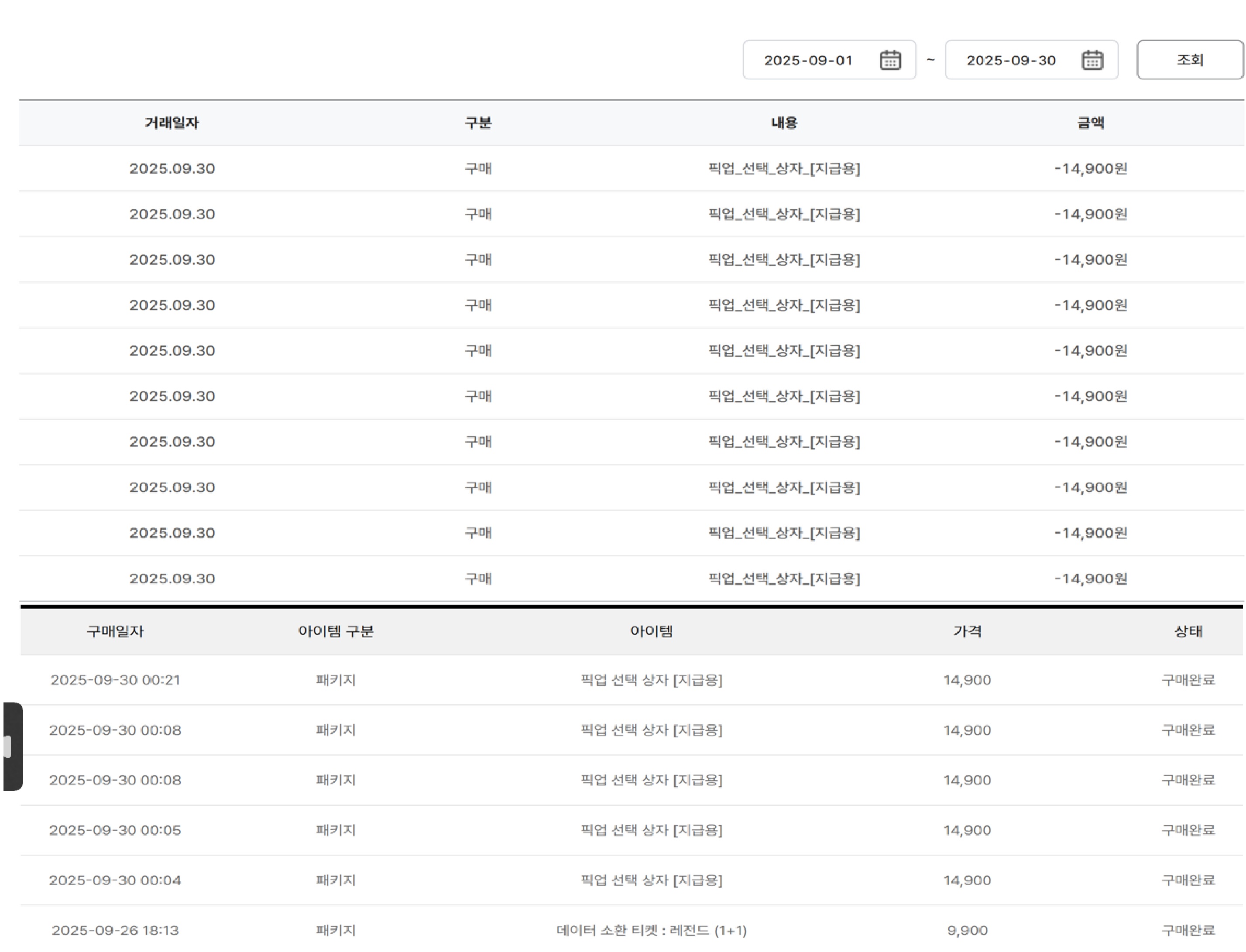Click the 구매일자 column header

coord(115,631)
